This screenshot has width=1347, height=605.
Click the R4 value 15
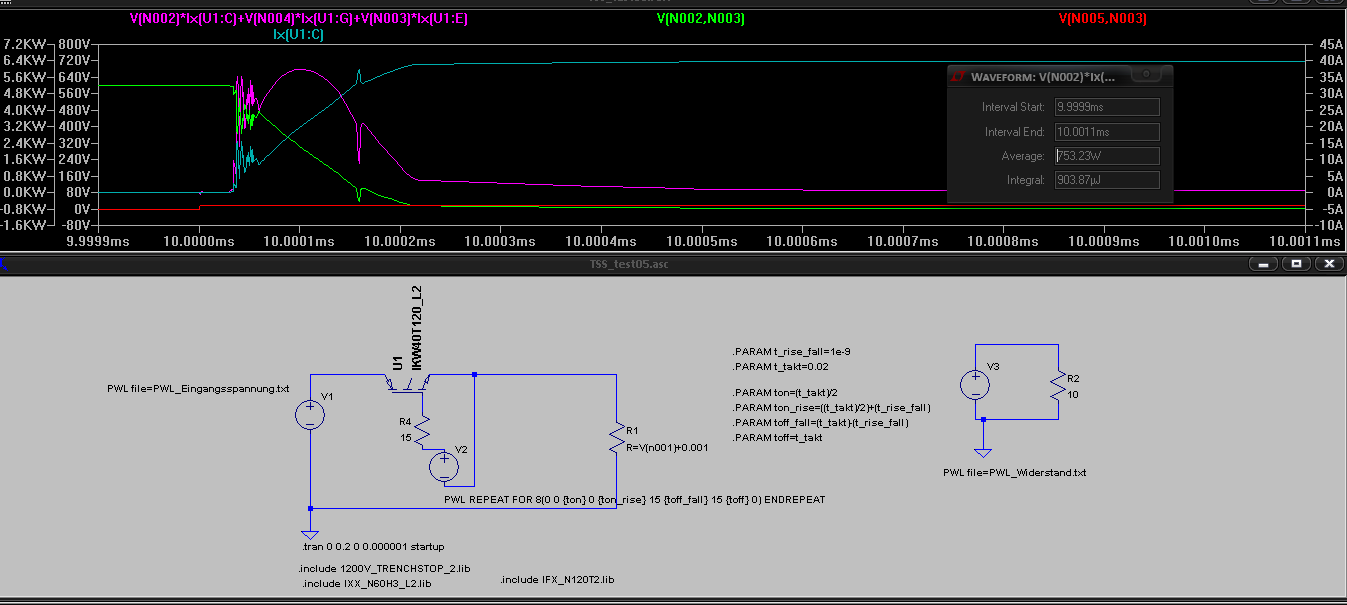pyautogui.click(x=406, y=437)
